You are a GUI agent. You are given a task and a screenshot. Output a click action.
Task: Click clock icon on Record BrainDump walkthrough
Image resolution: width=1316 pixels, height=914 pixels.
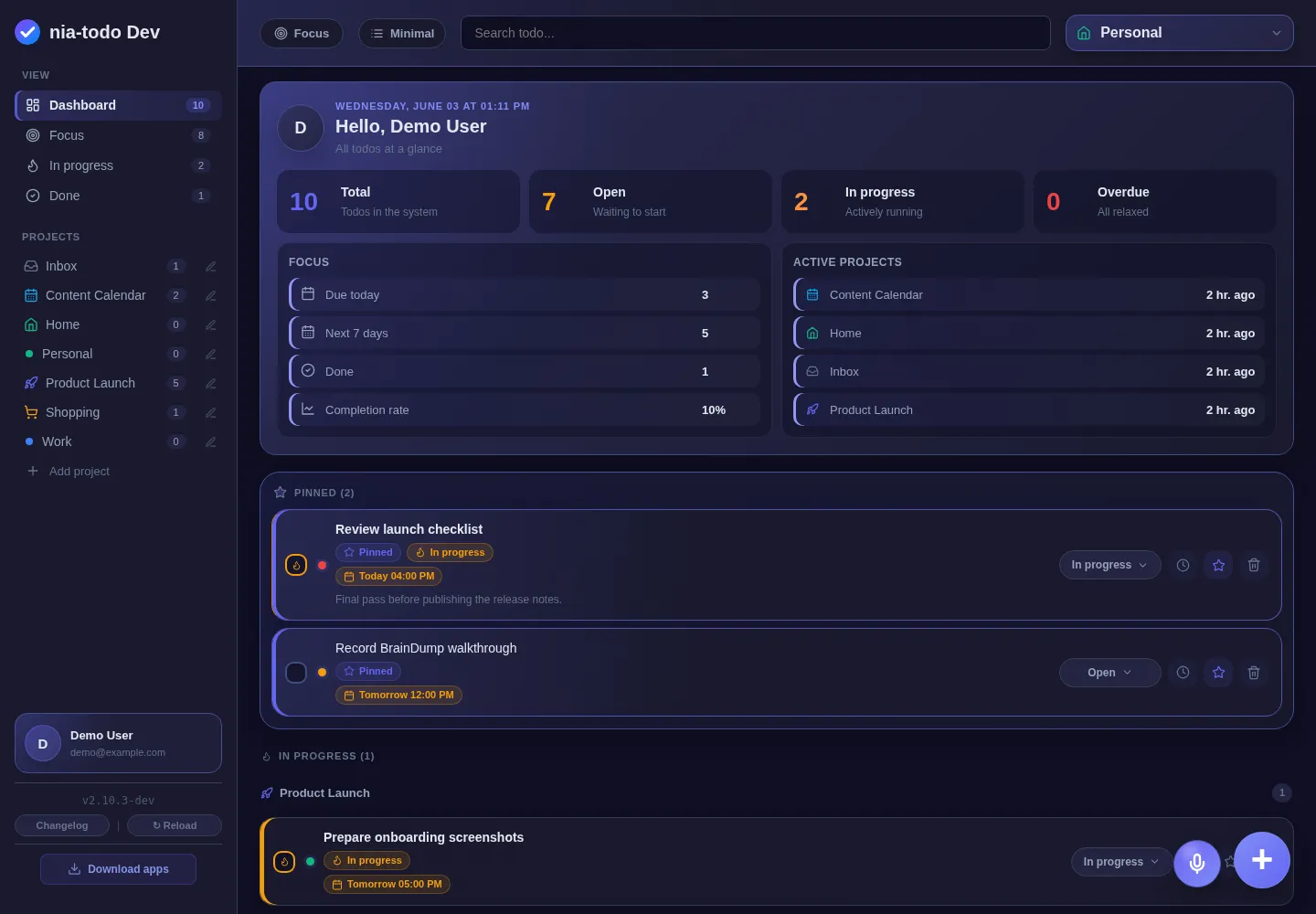tap(1183, 673)
